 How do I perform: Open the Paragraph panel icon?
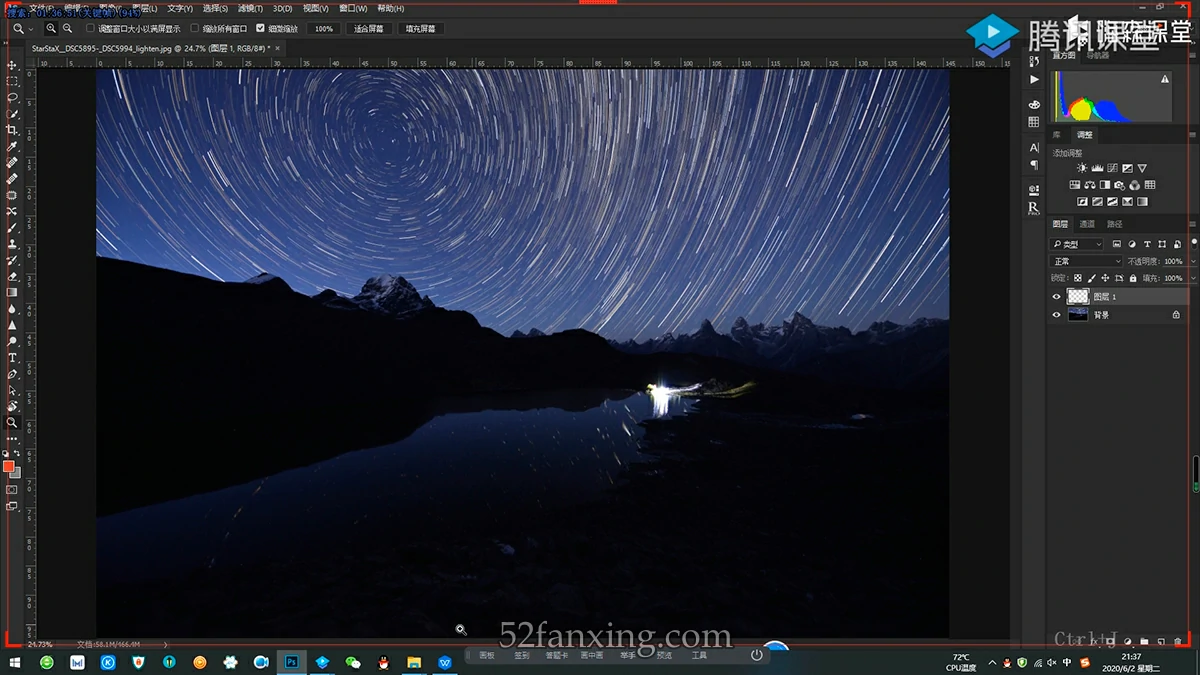1034,165
